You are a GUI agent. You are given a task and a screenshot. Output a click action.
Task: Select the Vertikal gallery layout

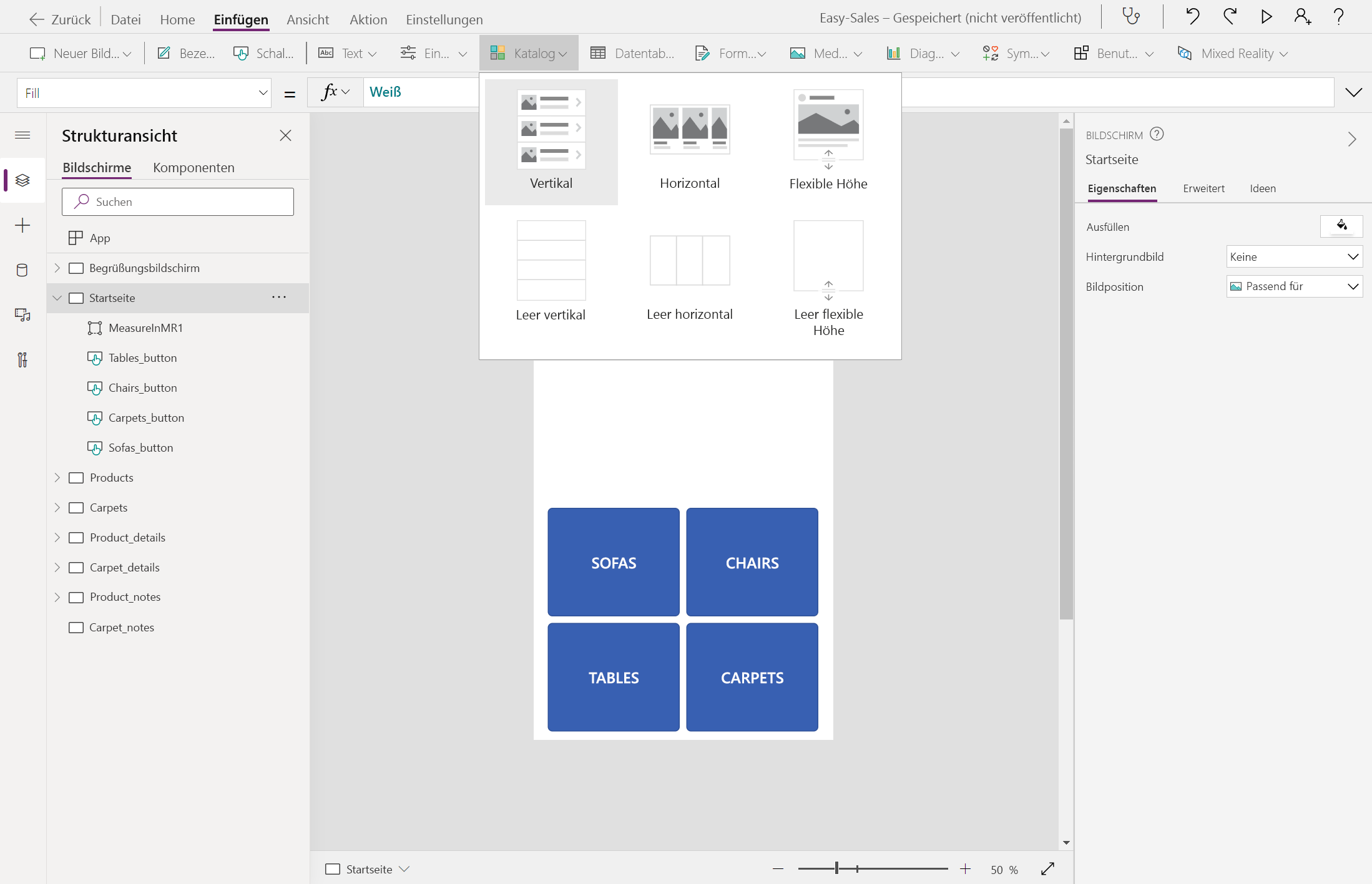point(551,142)
